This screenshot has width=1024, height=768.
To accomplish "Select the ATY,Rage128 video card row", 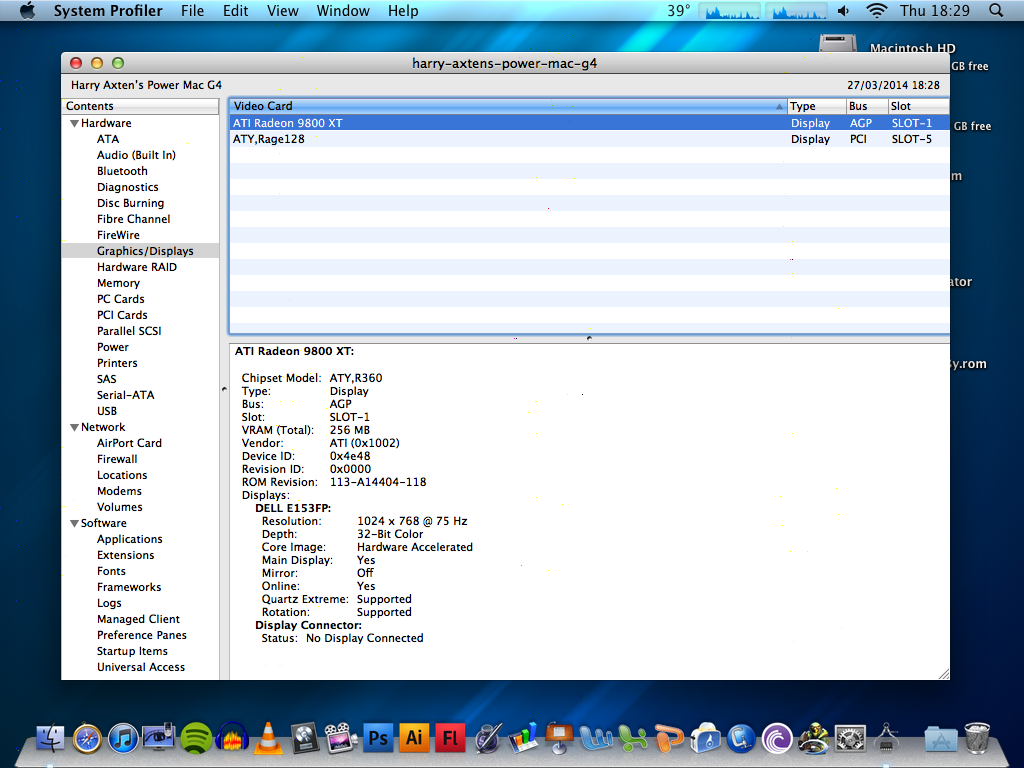I will click(589, 139).
